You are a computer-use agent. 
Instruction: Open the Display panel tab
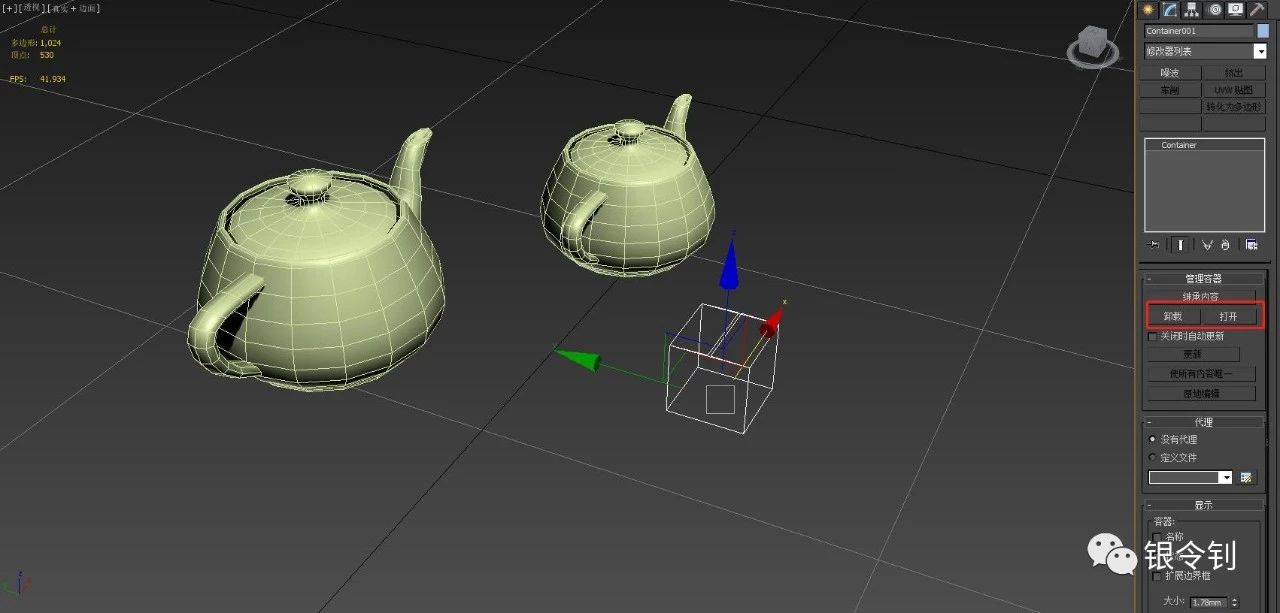pyautogui.click(x=1236, y=9)
